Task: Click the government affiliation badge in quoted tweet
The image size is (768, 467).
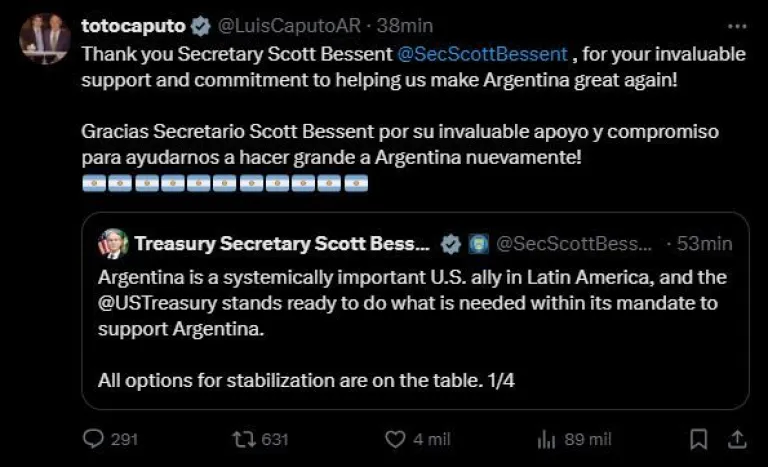Action: 479,243
